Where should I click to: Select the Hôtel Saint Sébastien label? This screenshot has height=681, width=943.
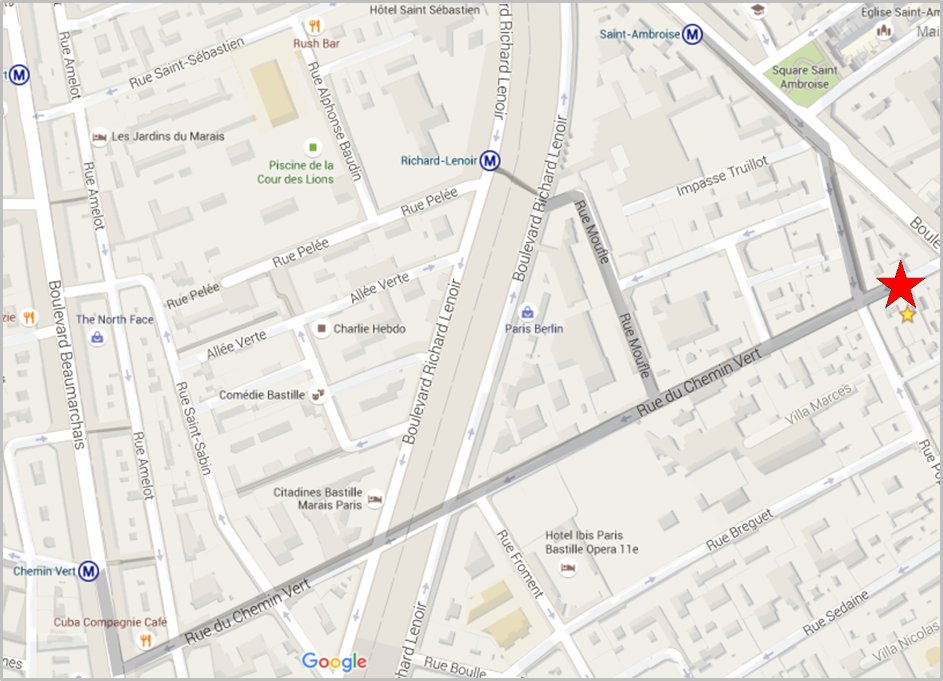coord(425,10)
